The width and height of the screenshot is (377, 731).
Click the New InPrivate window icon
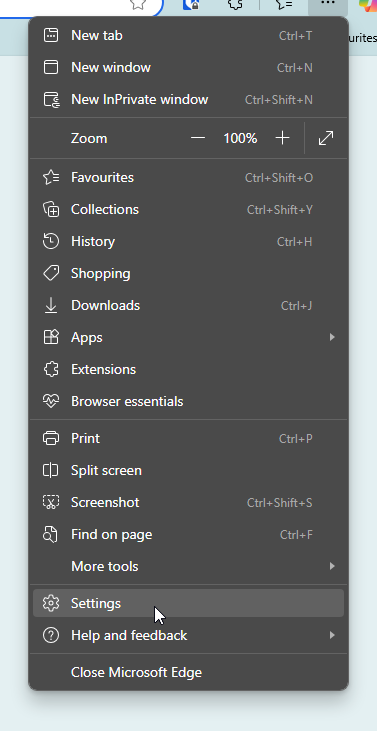pos(51,100)
